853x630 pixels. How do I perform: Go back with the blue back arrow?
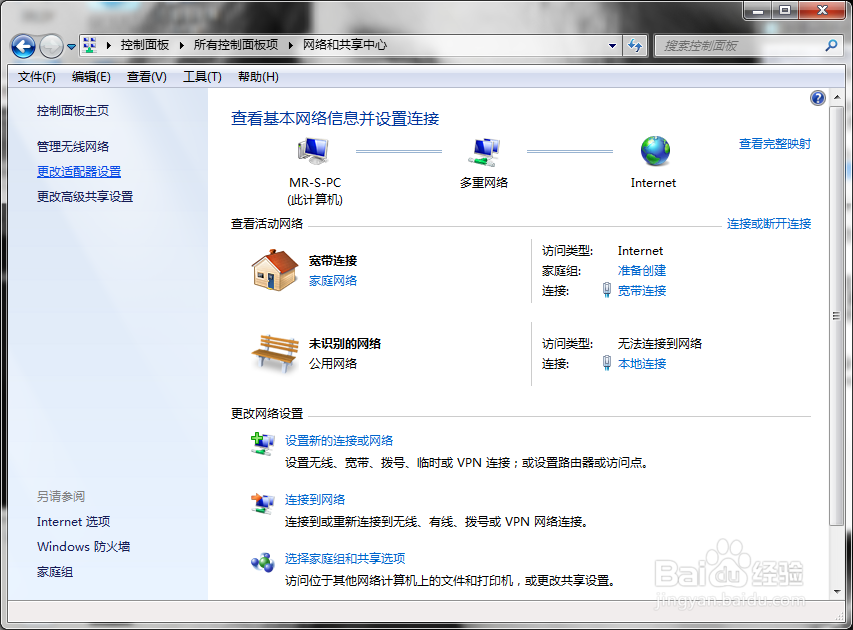click(23, 46)
